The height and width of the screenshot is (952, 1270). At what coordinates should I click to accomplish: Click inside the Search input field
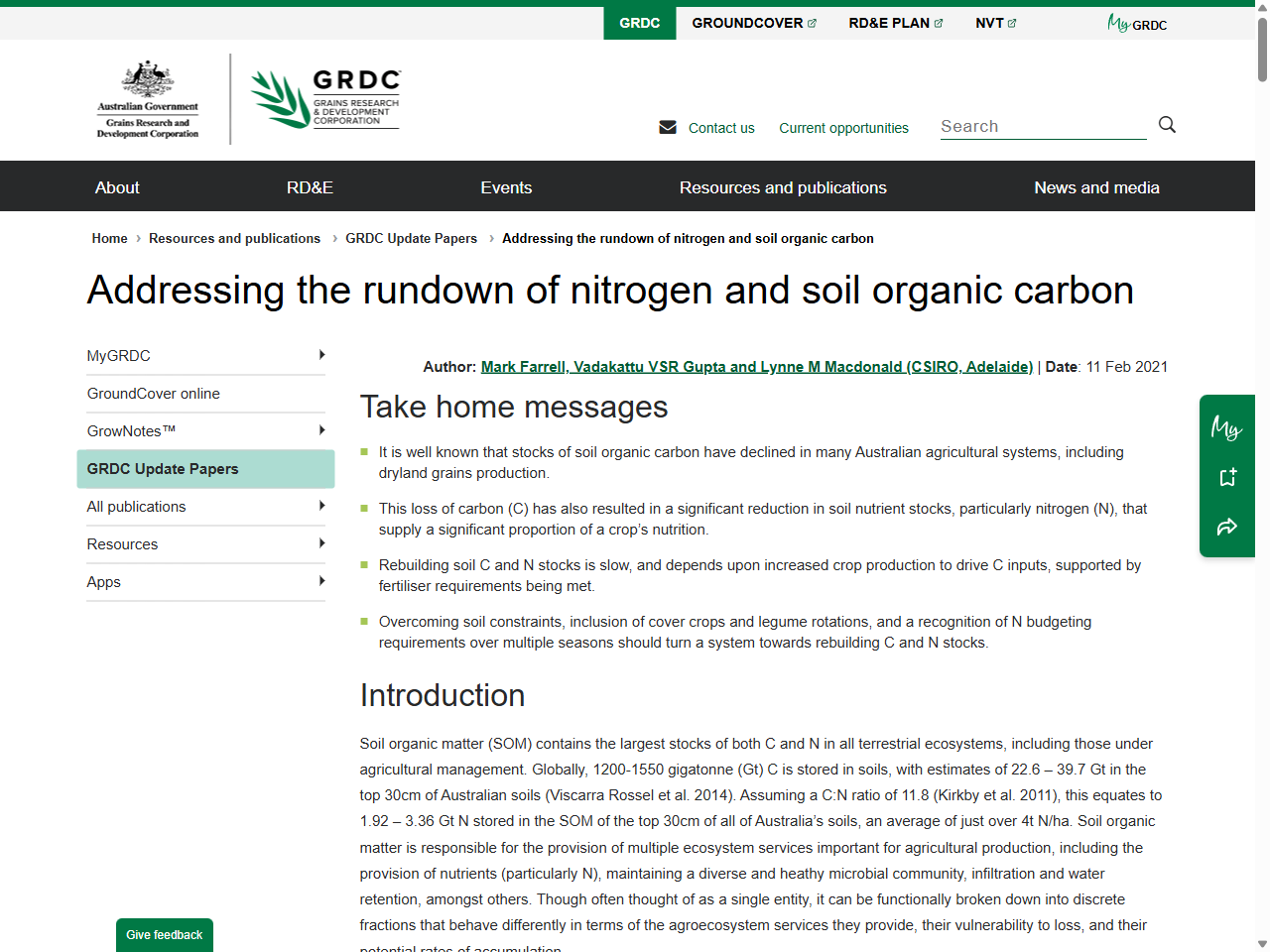coord(1042,126)
